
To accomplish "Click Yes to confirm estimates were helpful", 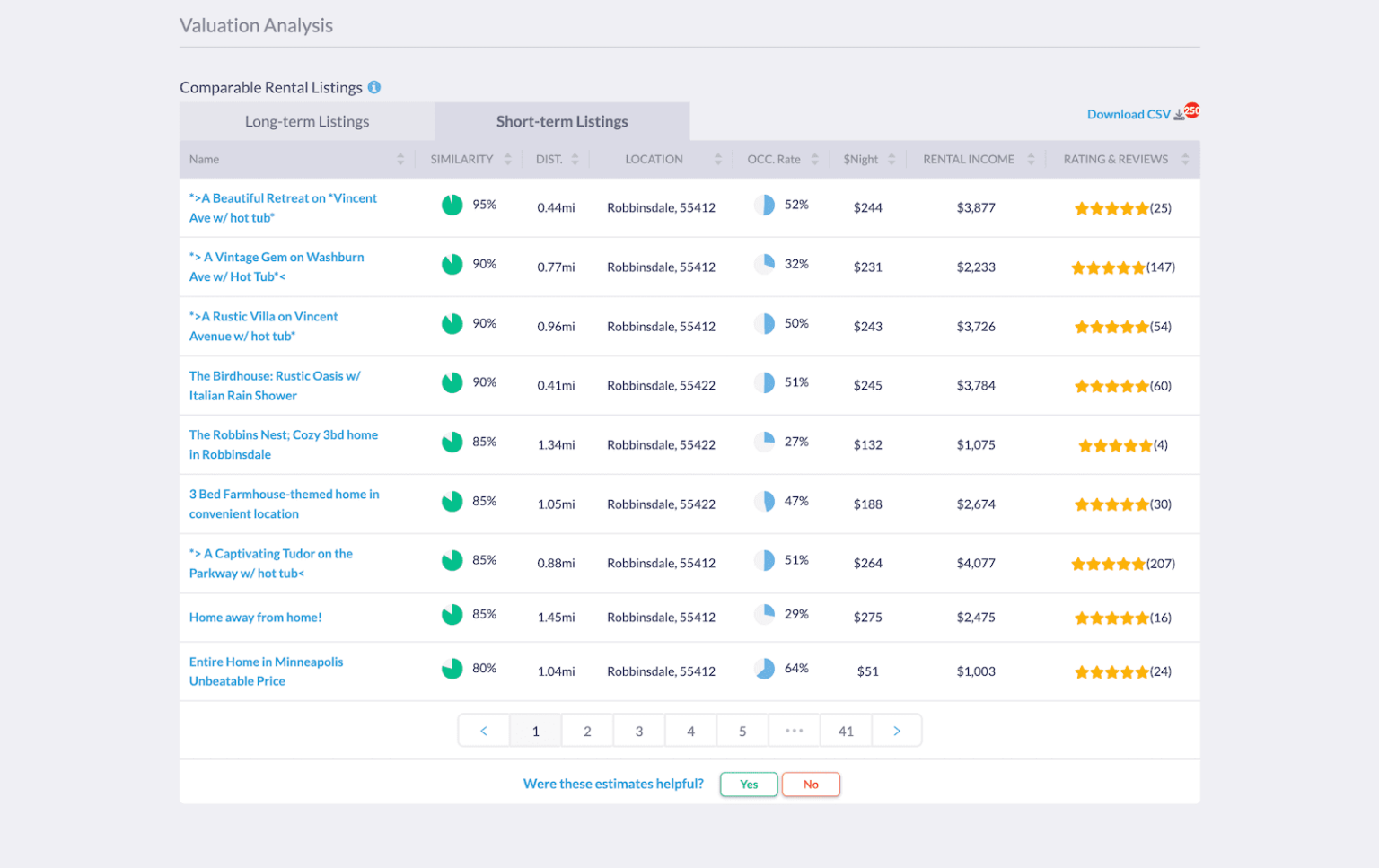I will pyautogui.click(x=748, y=784).
